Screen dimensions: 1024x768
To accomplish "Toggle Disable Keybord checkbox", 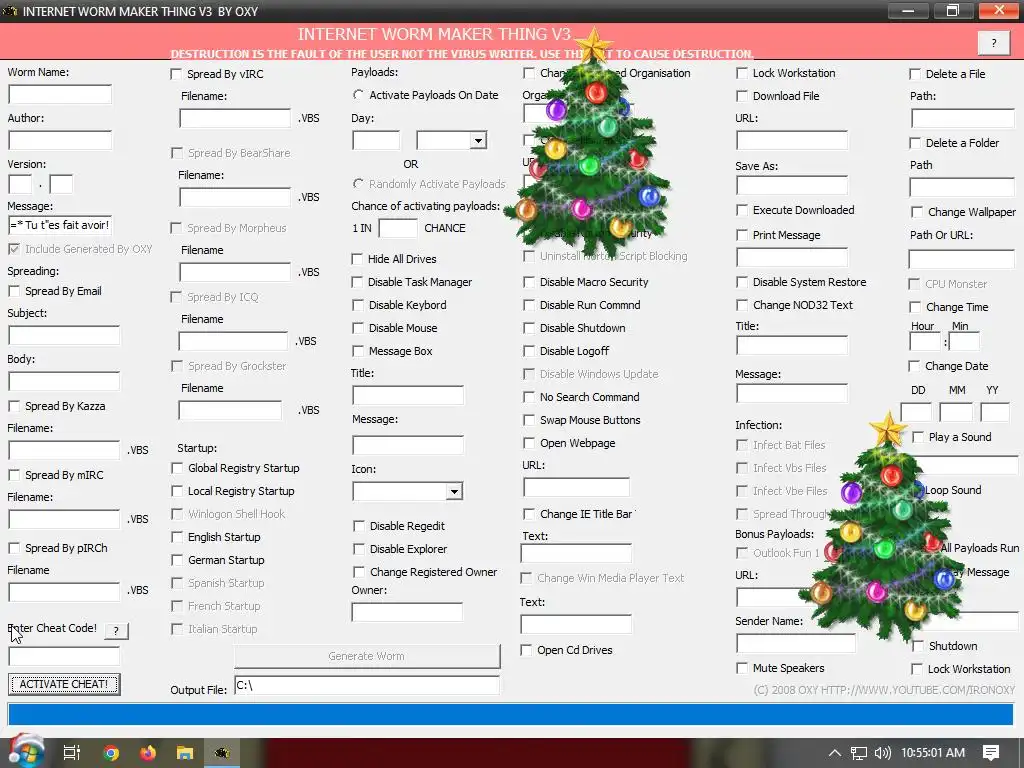I will pos(358,305).
